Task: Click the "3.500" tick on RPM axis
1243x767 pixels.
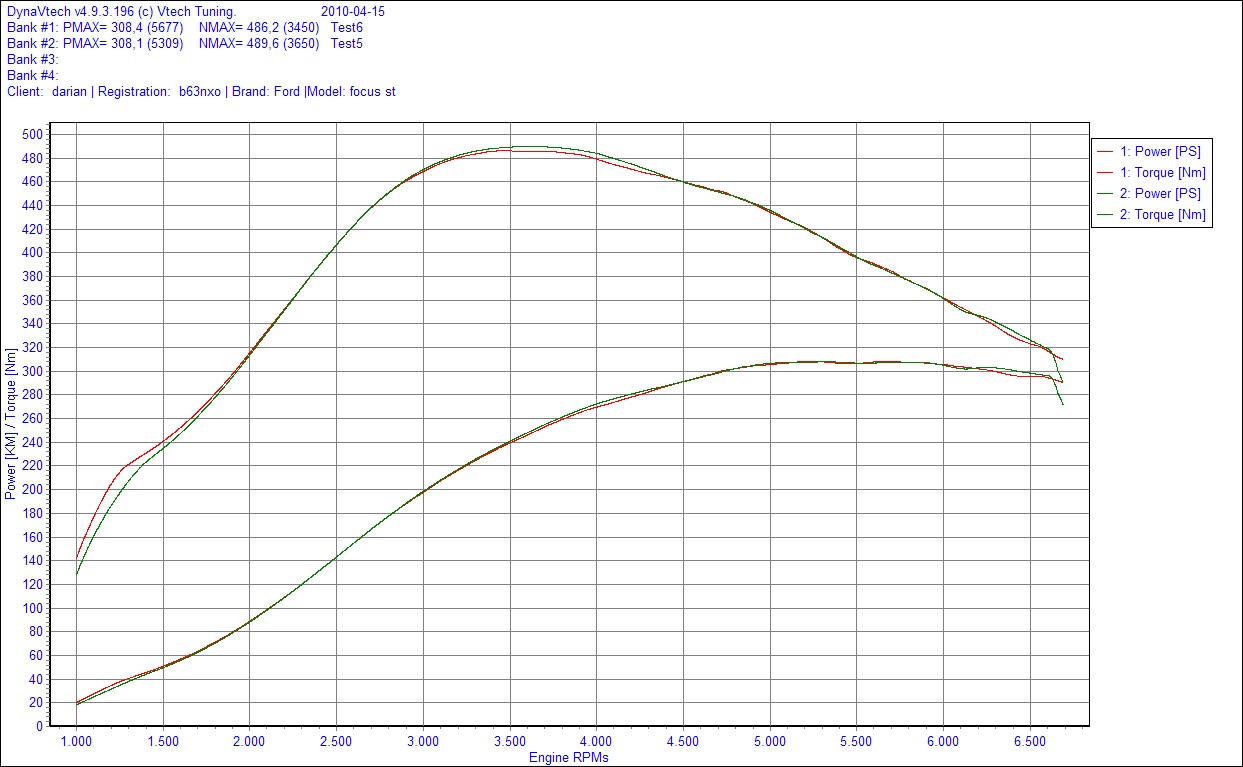Action: point(509,742)
